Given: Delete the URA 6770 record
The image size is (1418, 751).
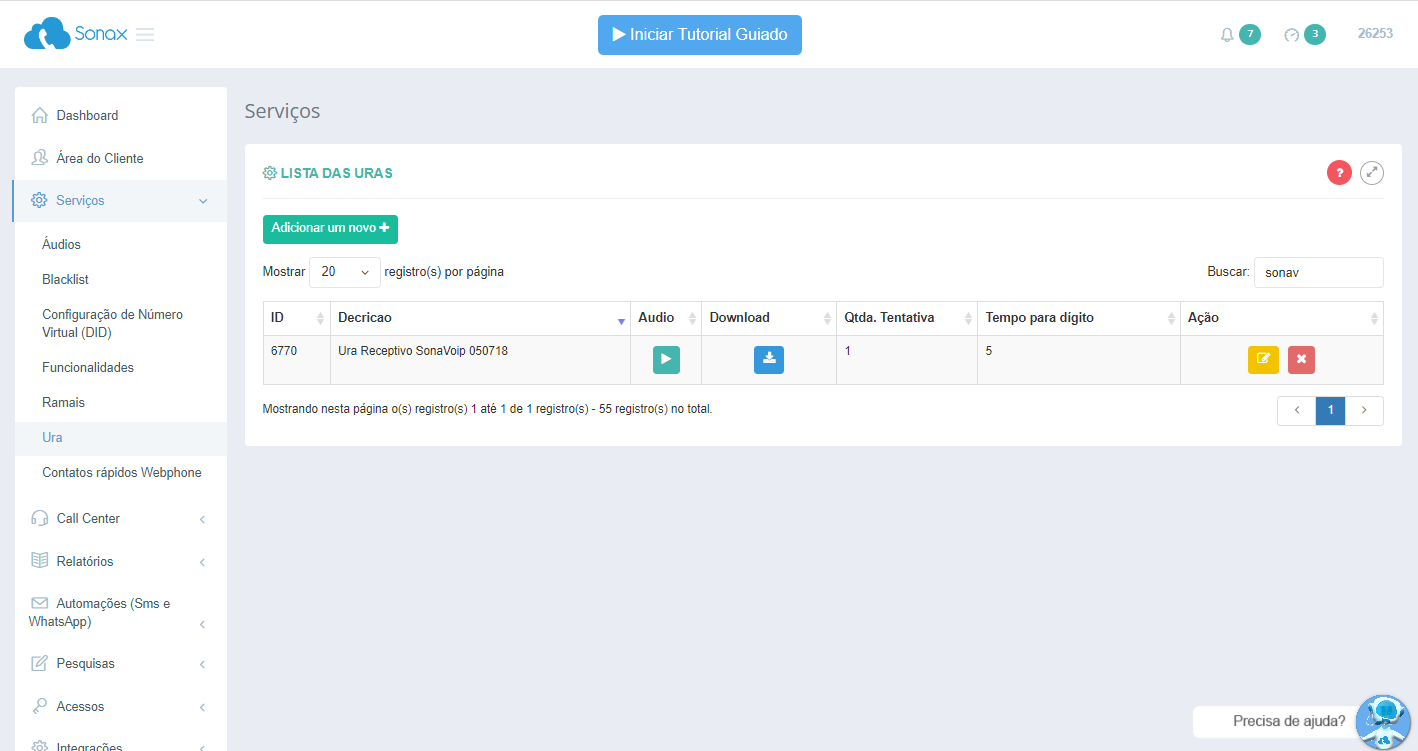Looking at the screenshot, I should (1301, 360).
